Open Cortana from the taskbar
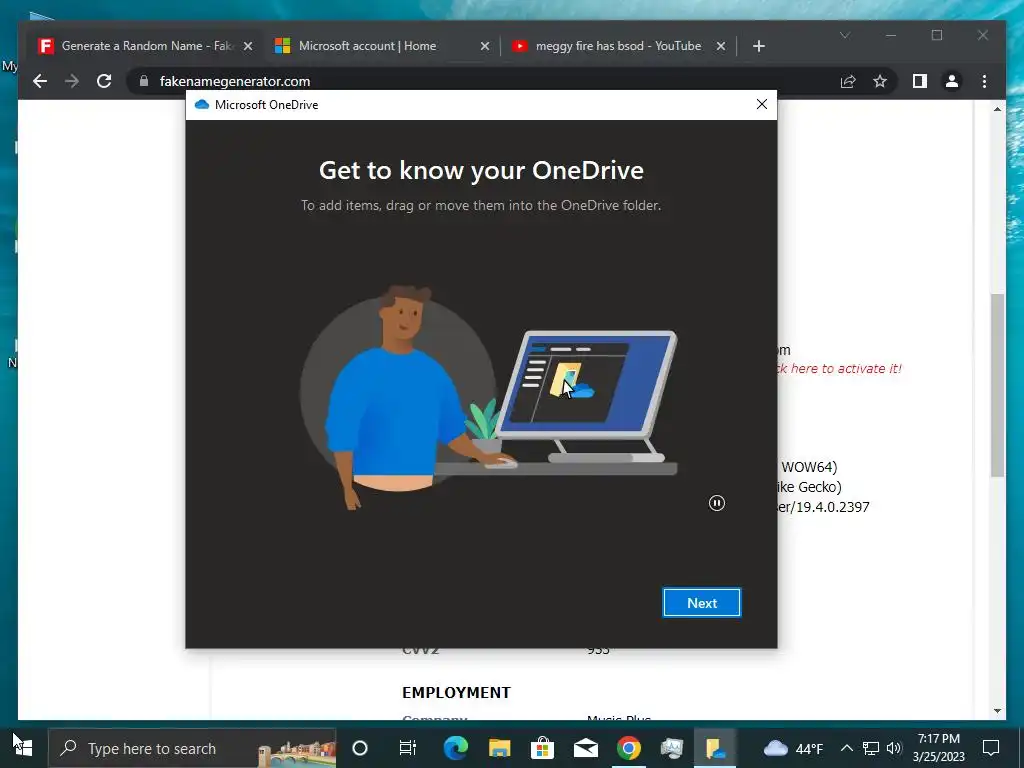1024x768 pixels. [x=360, y=748]
